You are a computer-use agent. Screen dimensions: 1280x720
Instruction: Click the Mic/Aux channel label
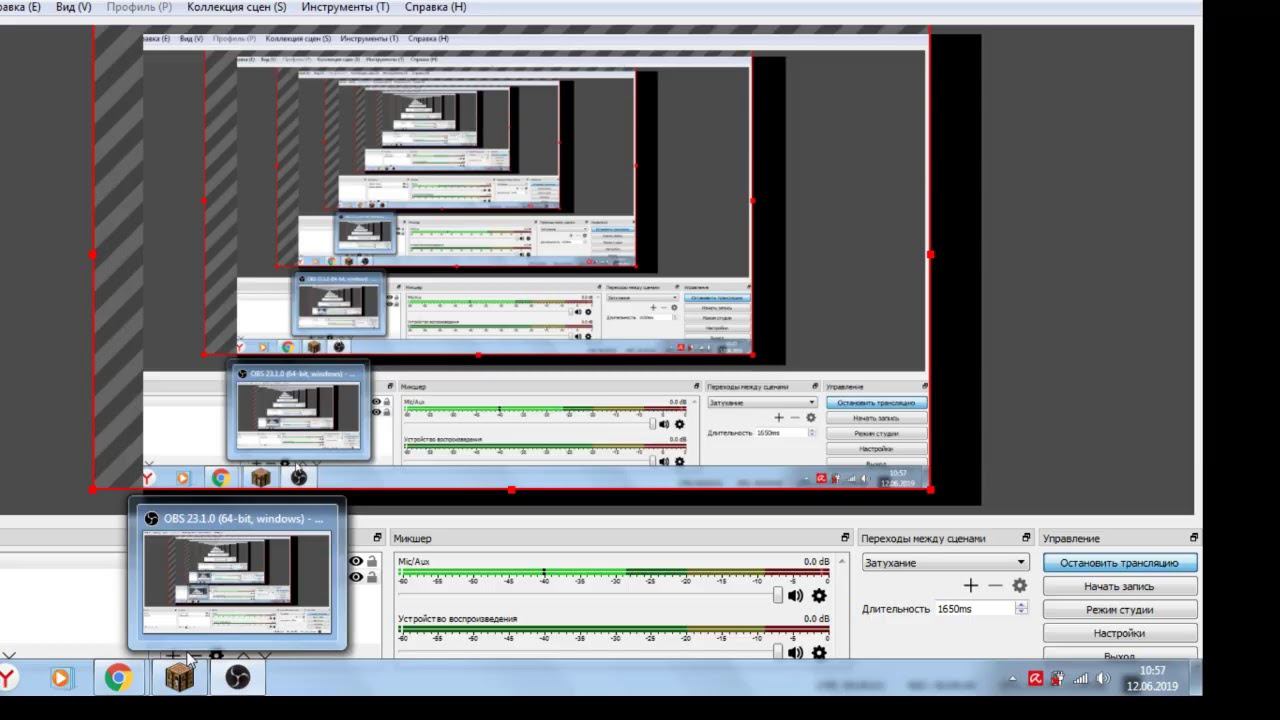click(414, 562)
